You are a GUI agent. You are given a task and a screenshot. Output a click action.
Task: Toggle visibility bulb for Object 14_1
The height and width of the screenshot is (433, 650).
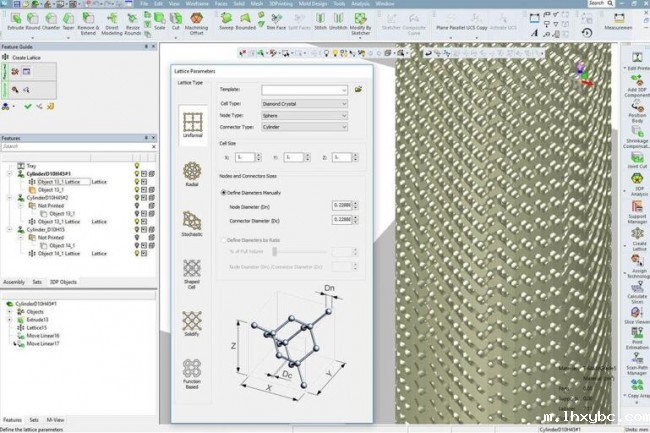[137, 245]
